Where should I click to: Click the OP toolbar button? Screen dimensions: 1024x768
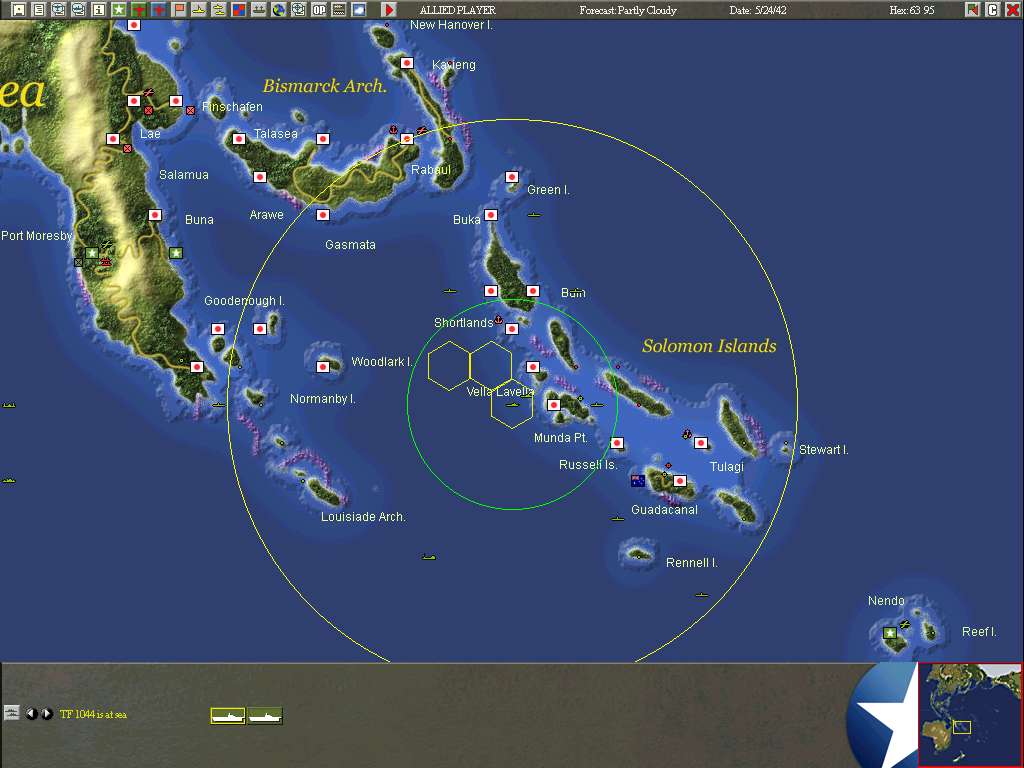pyautogui.click(x=319, y=10)
